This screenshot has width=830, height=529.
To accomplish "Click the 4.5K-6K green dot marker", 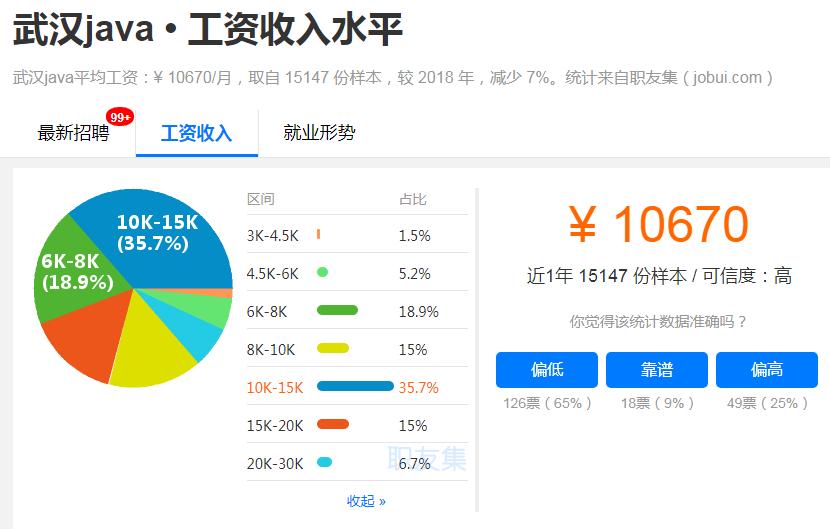I will coord(322,272).
